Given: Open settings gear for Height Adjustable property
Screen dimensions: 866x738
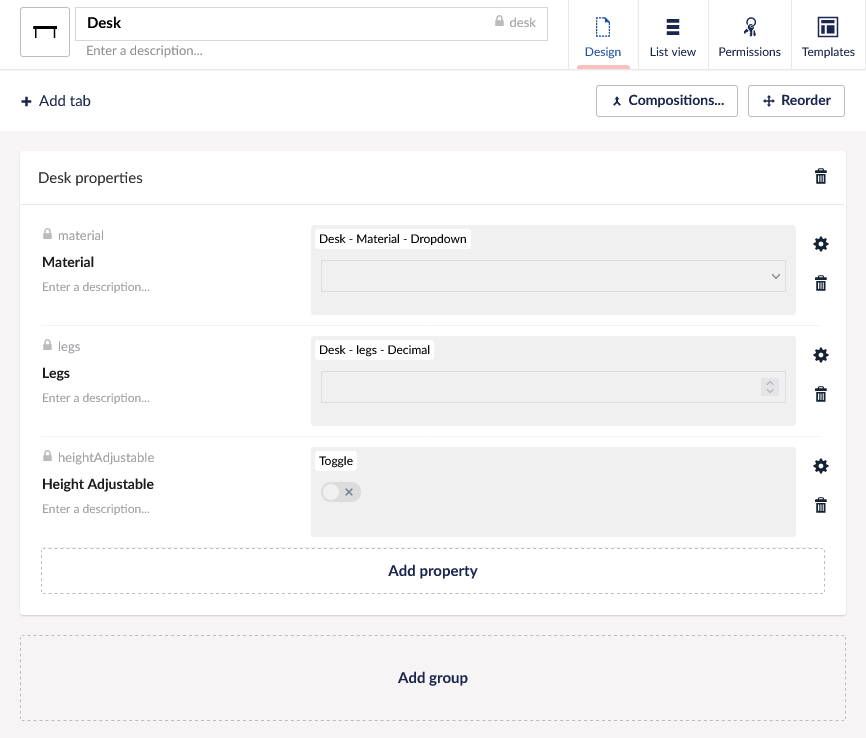Looking at the screenshot, I should point(821,466).
